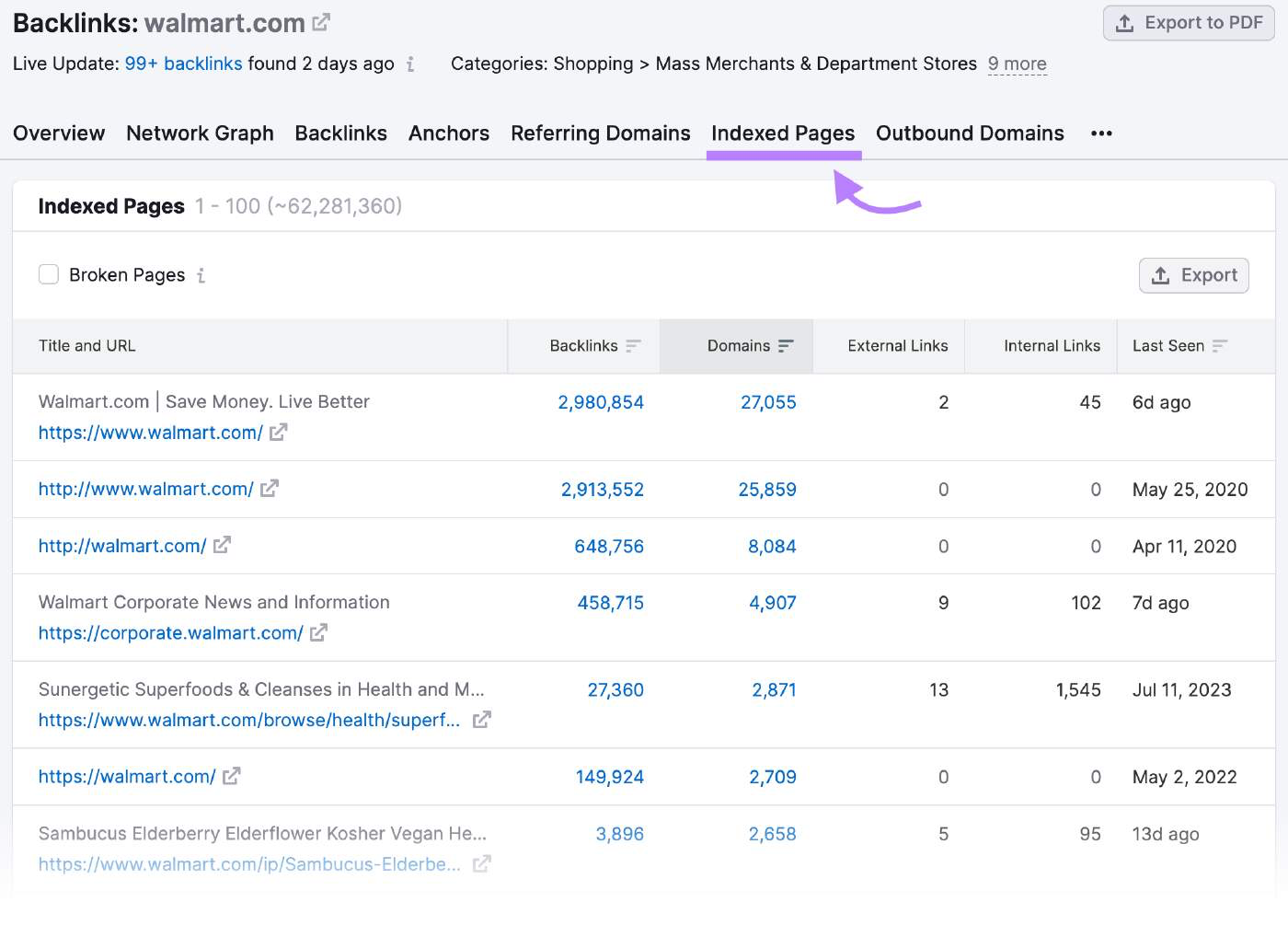1288x925 pixels.
Task: Open corporate.walmart.com via its external link icon
Action: (x=318, y=633)
